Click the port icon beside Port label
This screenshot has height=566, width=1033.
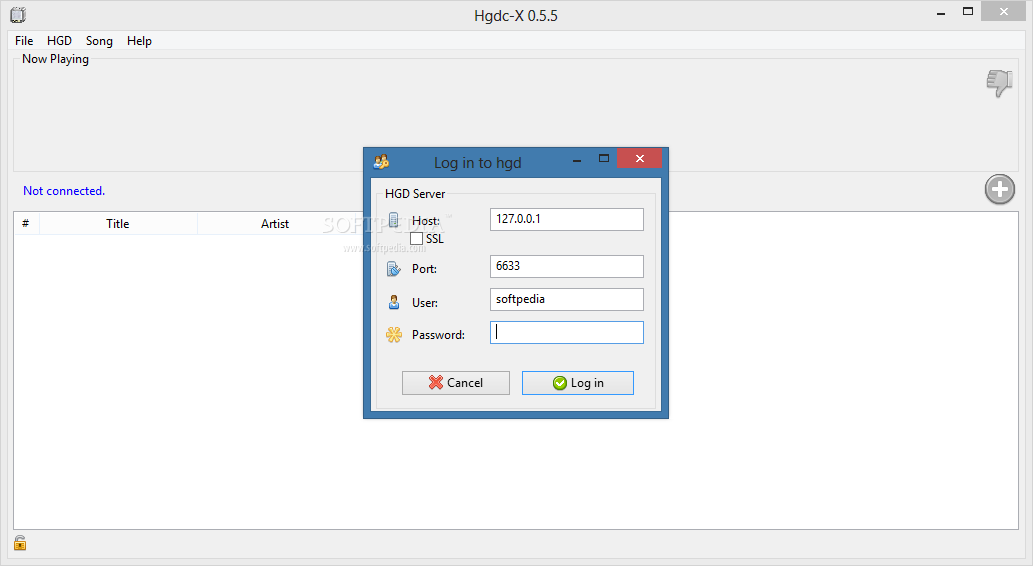[x=393, y=269]
